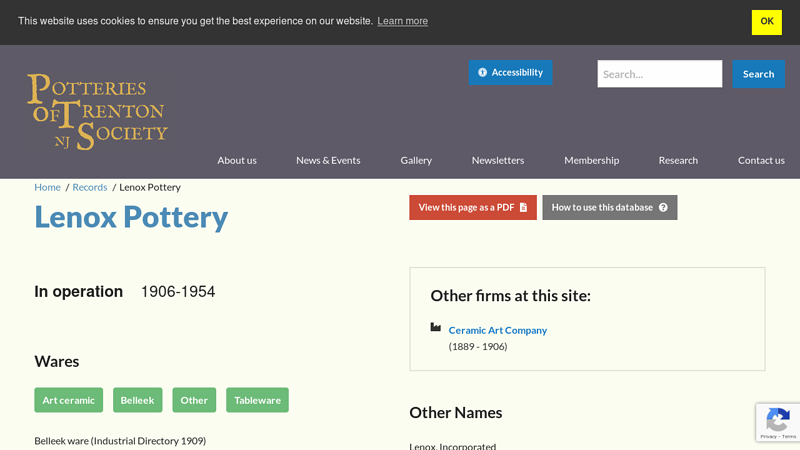Open the Newsletters menu item
The height and width of the screenshot is (450, 800).
[x=497, y=160]
